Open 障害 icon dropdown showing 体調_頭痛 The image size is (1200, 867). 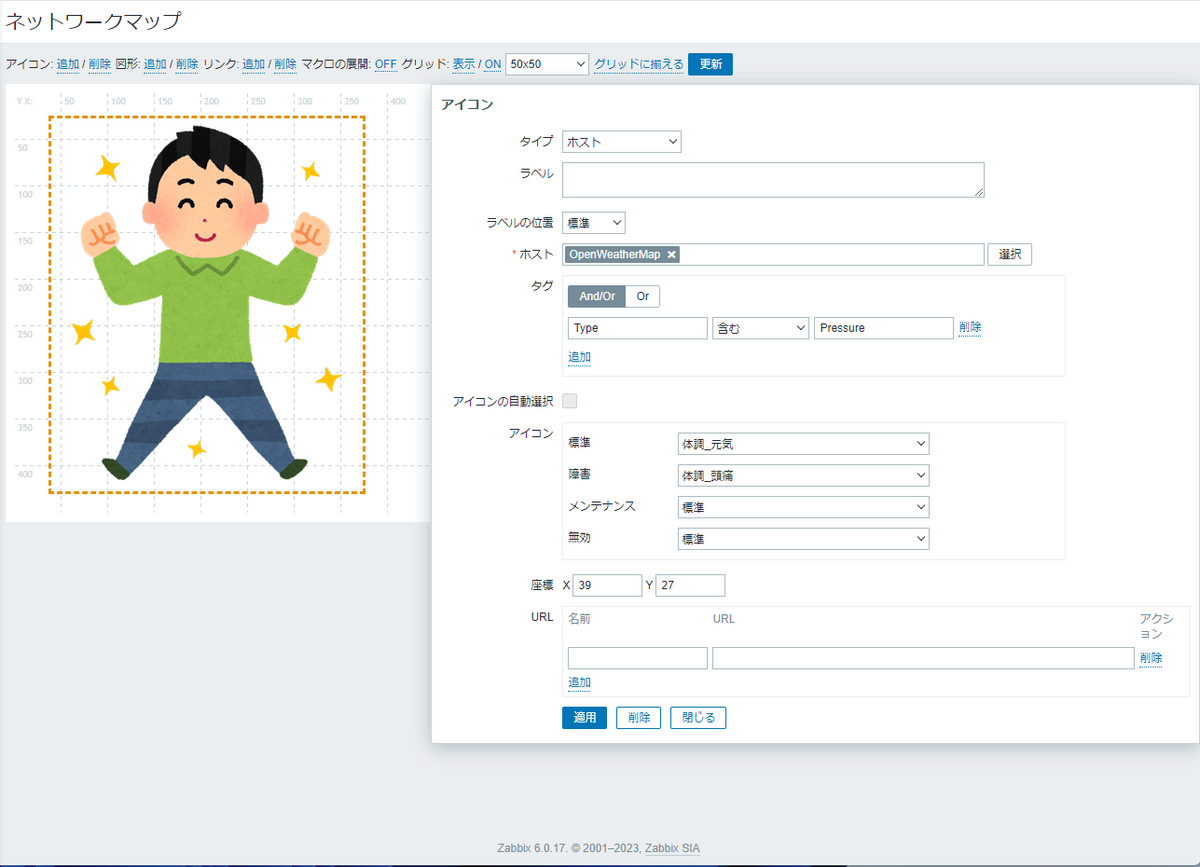803,476
